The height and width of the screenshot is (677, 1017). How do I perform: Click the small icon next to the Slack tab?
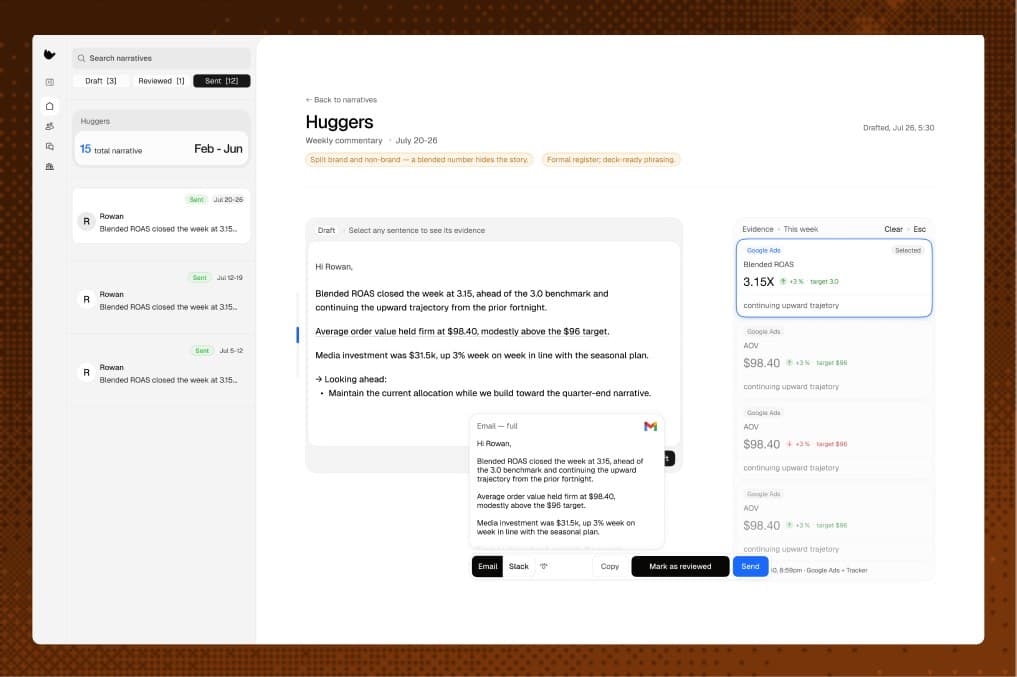coord(544,566)
